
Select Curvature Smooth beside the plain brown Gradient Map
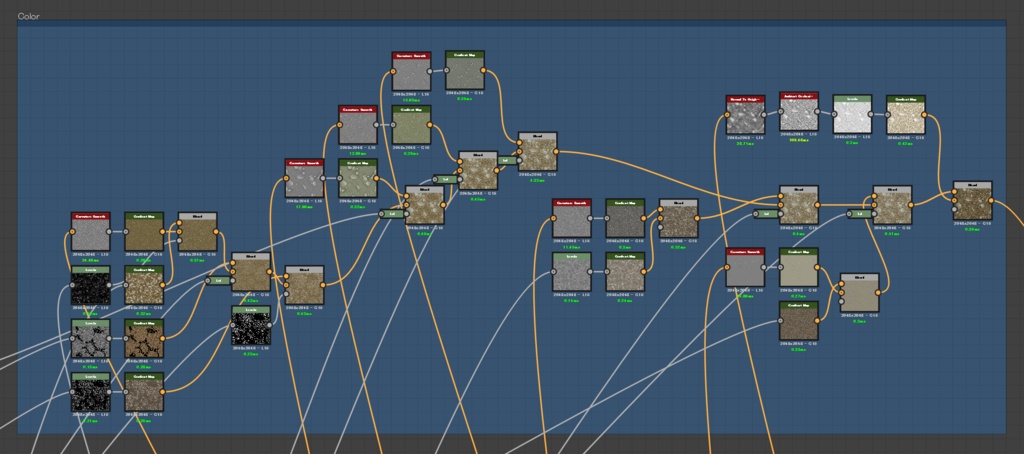click(91, 231)
